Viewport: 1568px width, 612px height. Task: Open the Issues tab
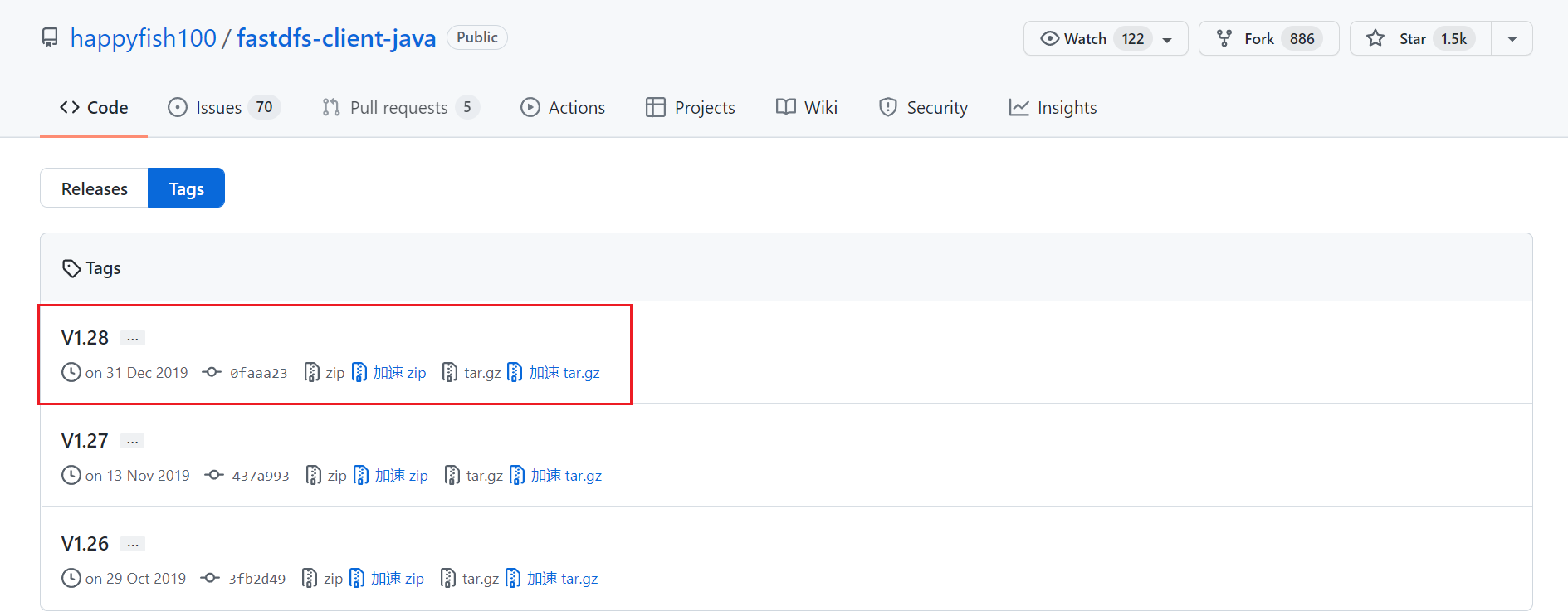[x=224, y=108]
